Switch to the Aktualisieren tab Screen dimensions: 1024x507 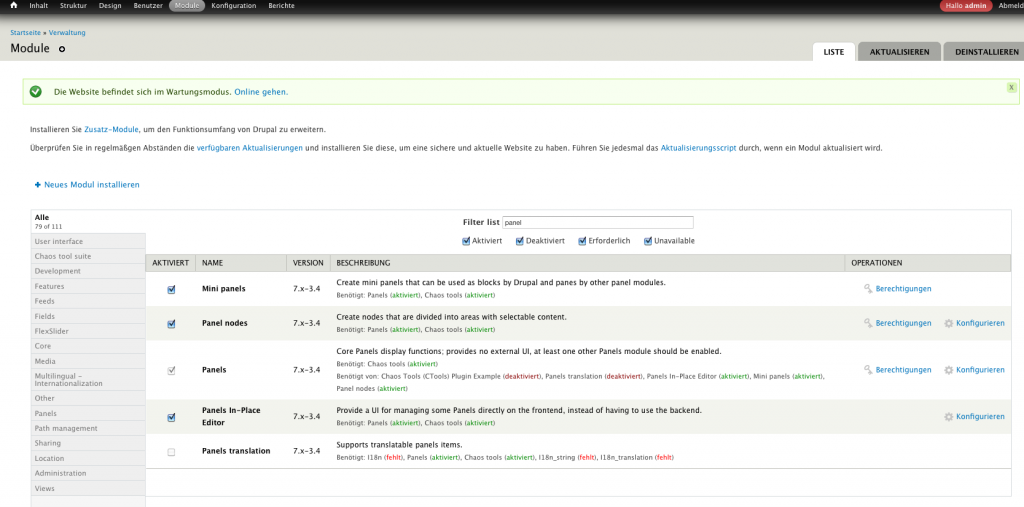[x=899, y=52]
